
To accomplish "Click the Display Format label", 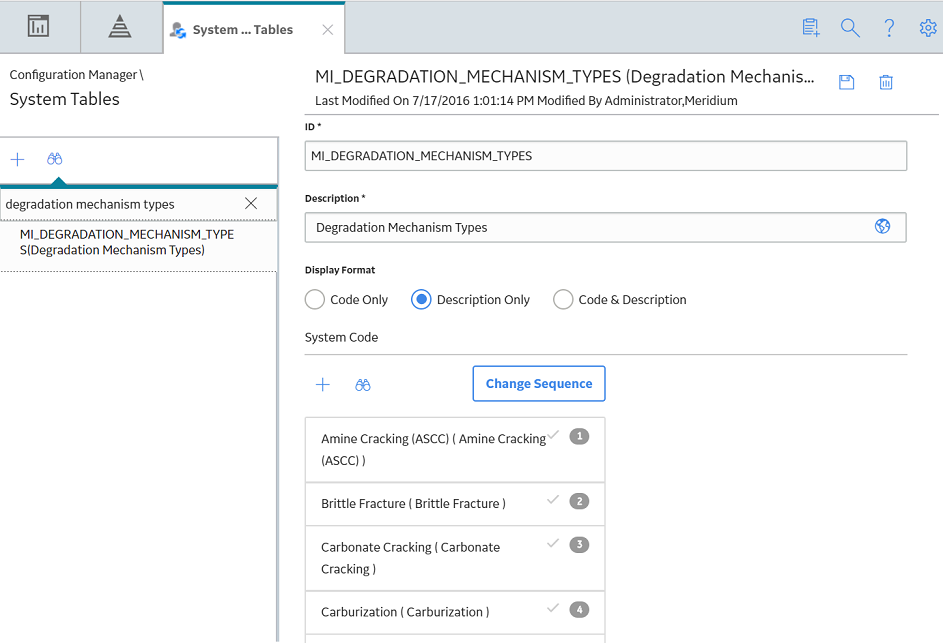I will coord(340,270).
